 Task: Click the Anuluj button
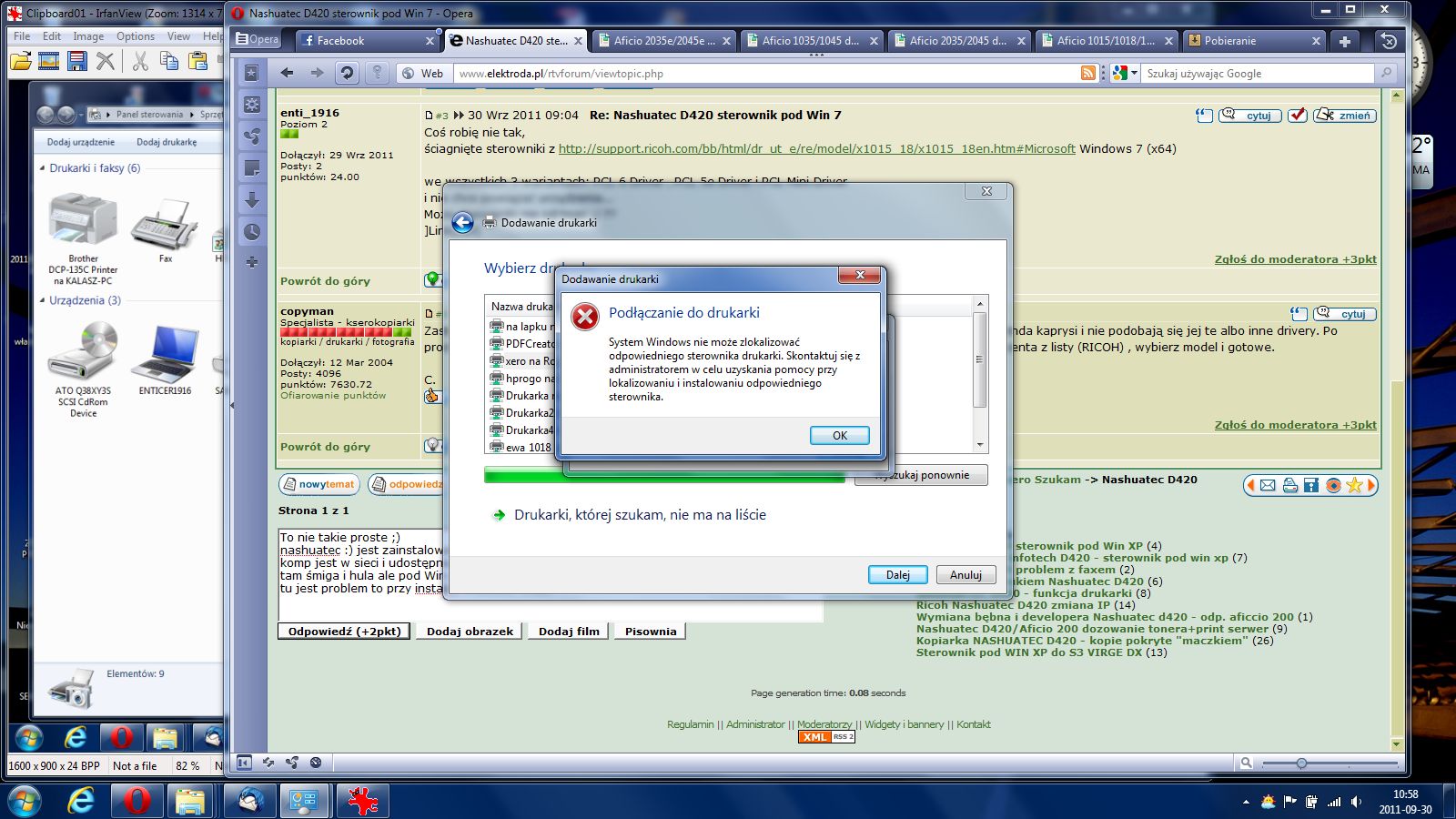(966, 575)
